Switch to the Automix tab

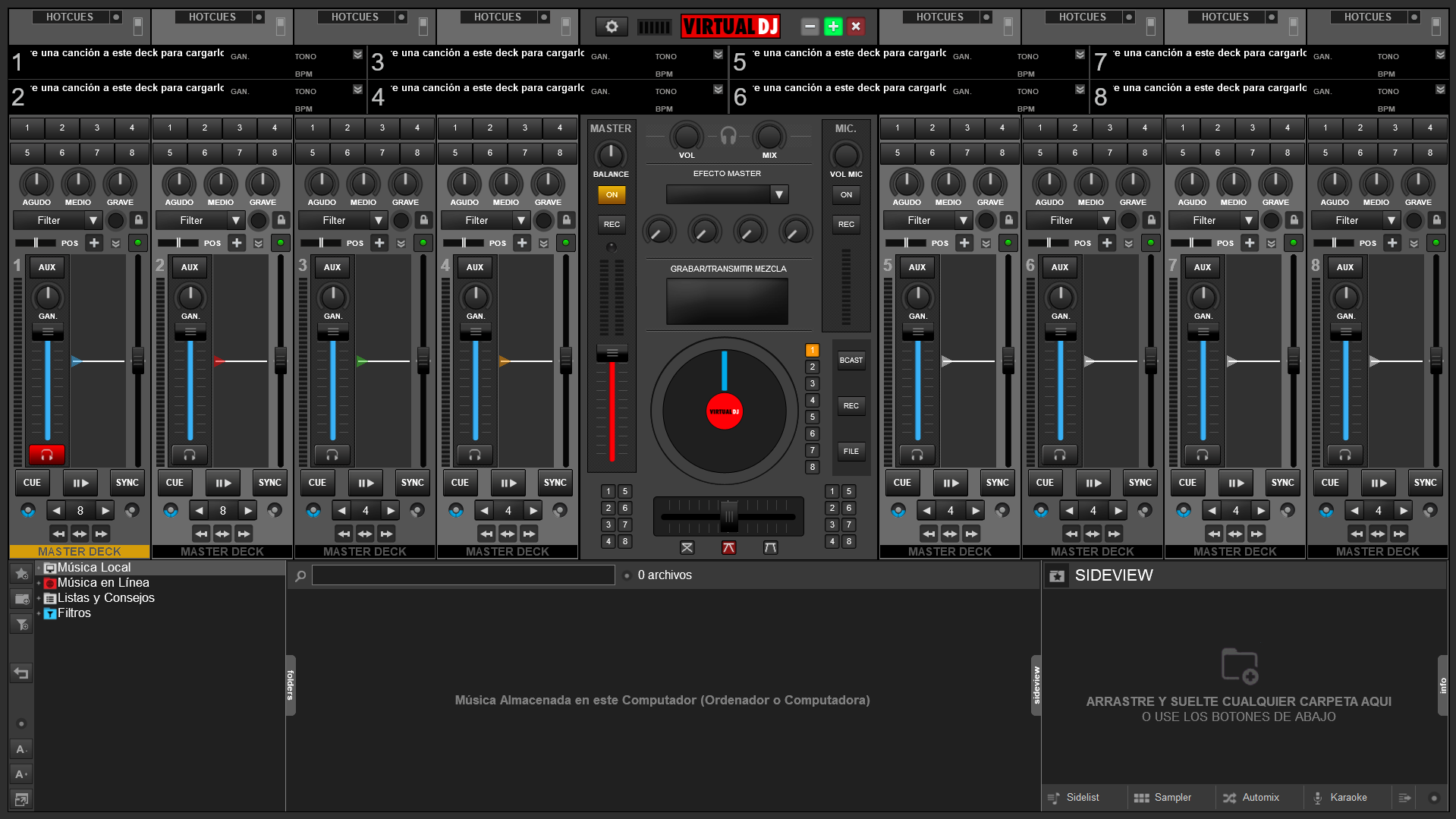[x=1260, y=798]
